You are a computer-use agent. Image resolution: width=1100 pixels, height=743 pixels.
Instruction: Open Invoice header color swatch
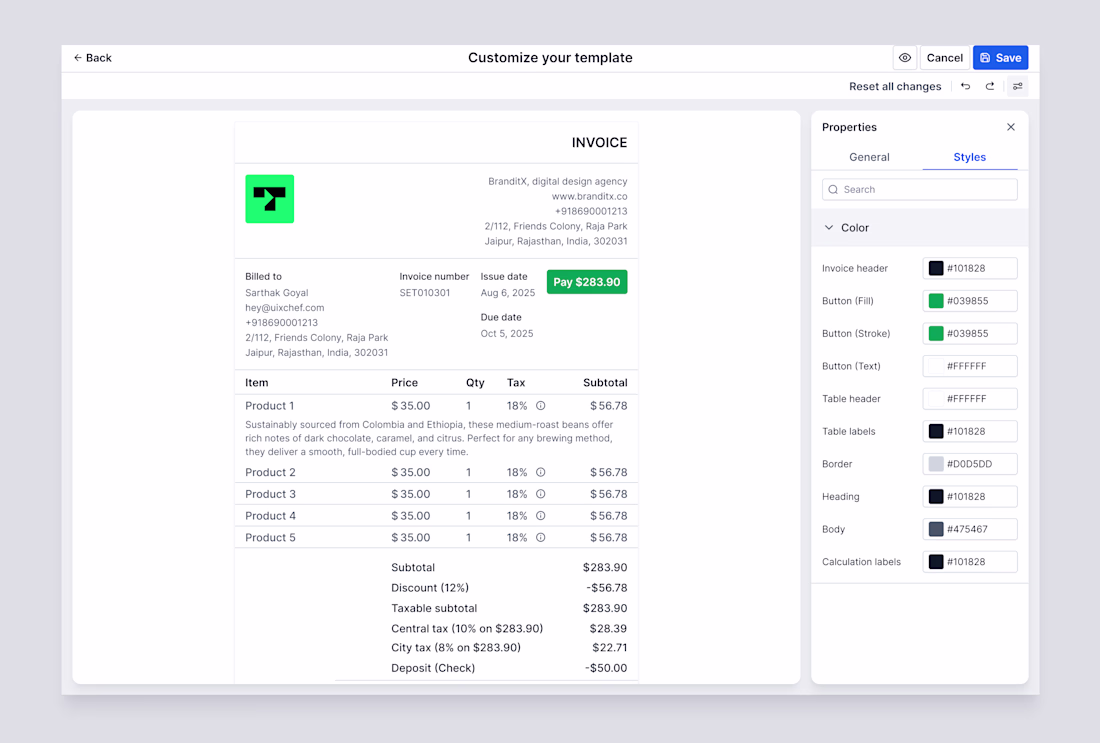point(936,268)
